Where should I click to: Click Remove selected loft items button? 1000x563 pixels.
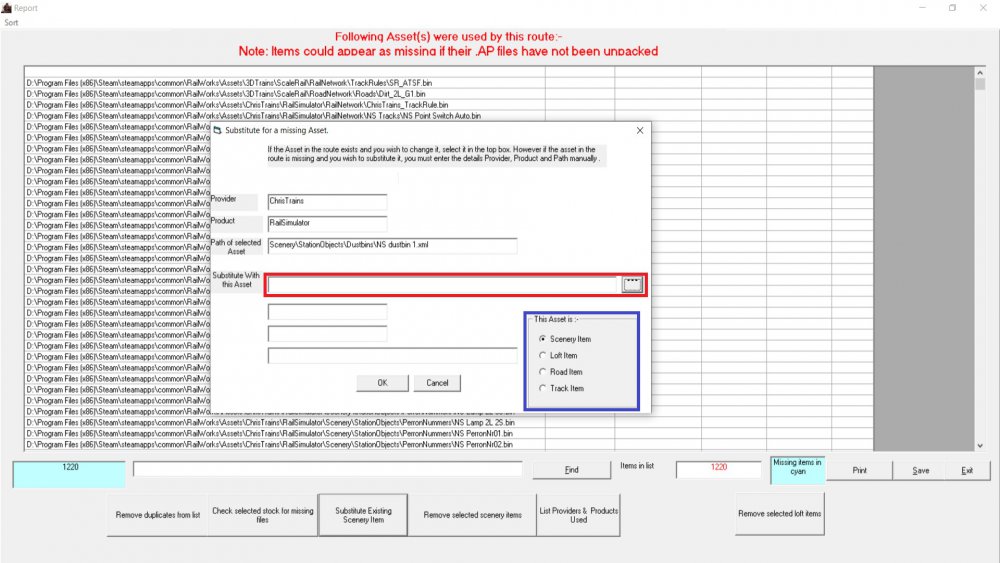coord(780,515)
